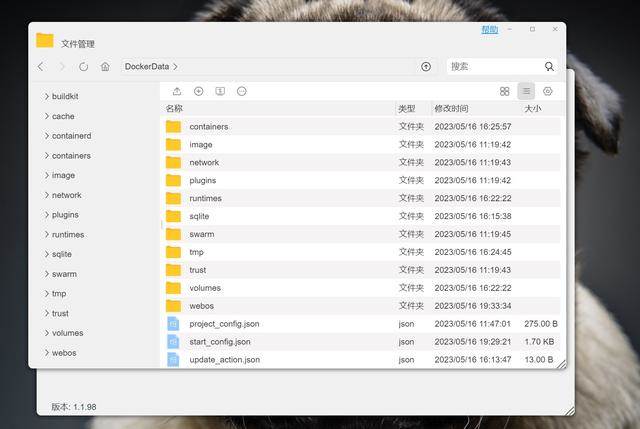640x429 pixels.
Task: Refresh the current folder
Action: pyautogui.click(x=83, y=67)
